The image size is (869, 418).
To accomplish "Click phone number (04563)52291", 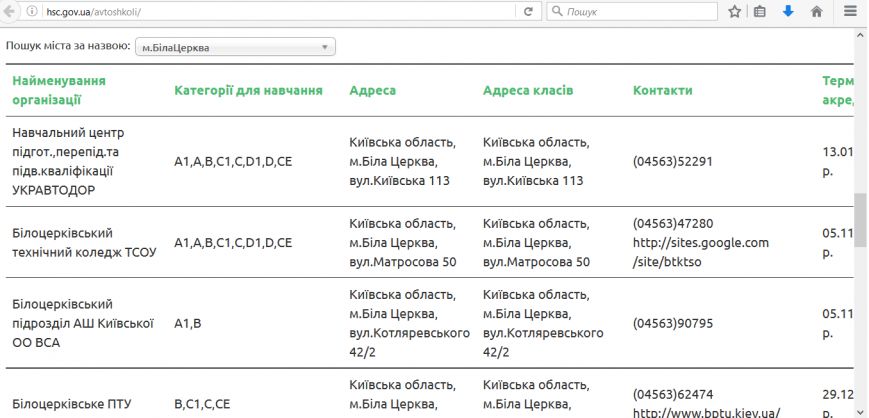I will pos(672,161).
